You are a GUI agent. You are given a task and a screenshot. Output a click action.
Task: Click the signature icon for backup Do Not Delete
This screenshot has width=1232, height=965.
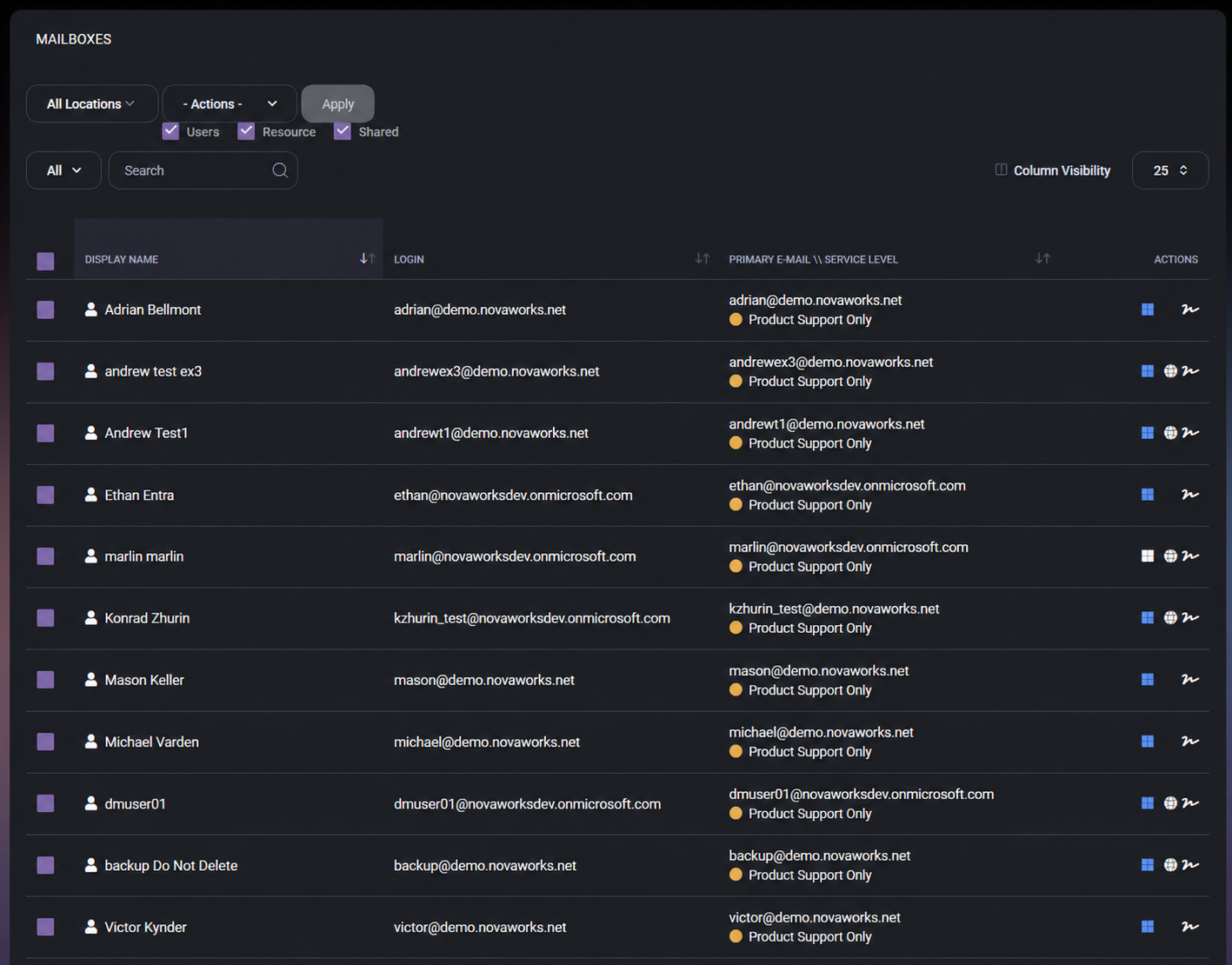click(x=1190, y=865)
